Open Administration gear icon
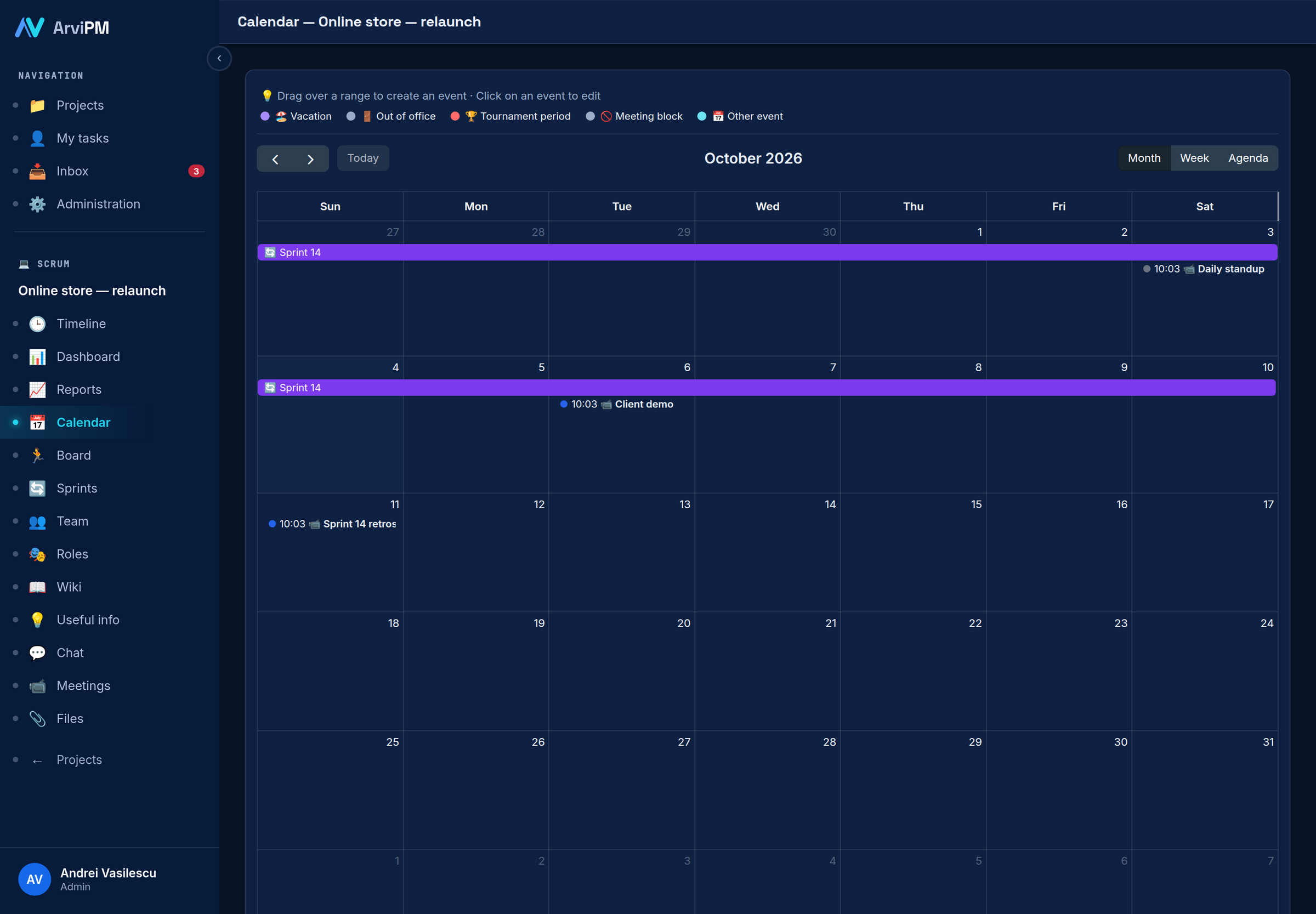Image resolution: width=1316 pixels, height=914 pixels. click(37, 204)
